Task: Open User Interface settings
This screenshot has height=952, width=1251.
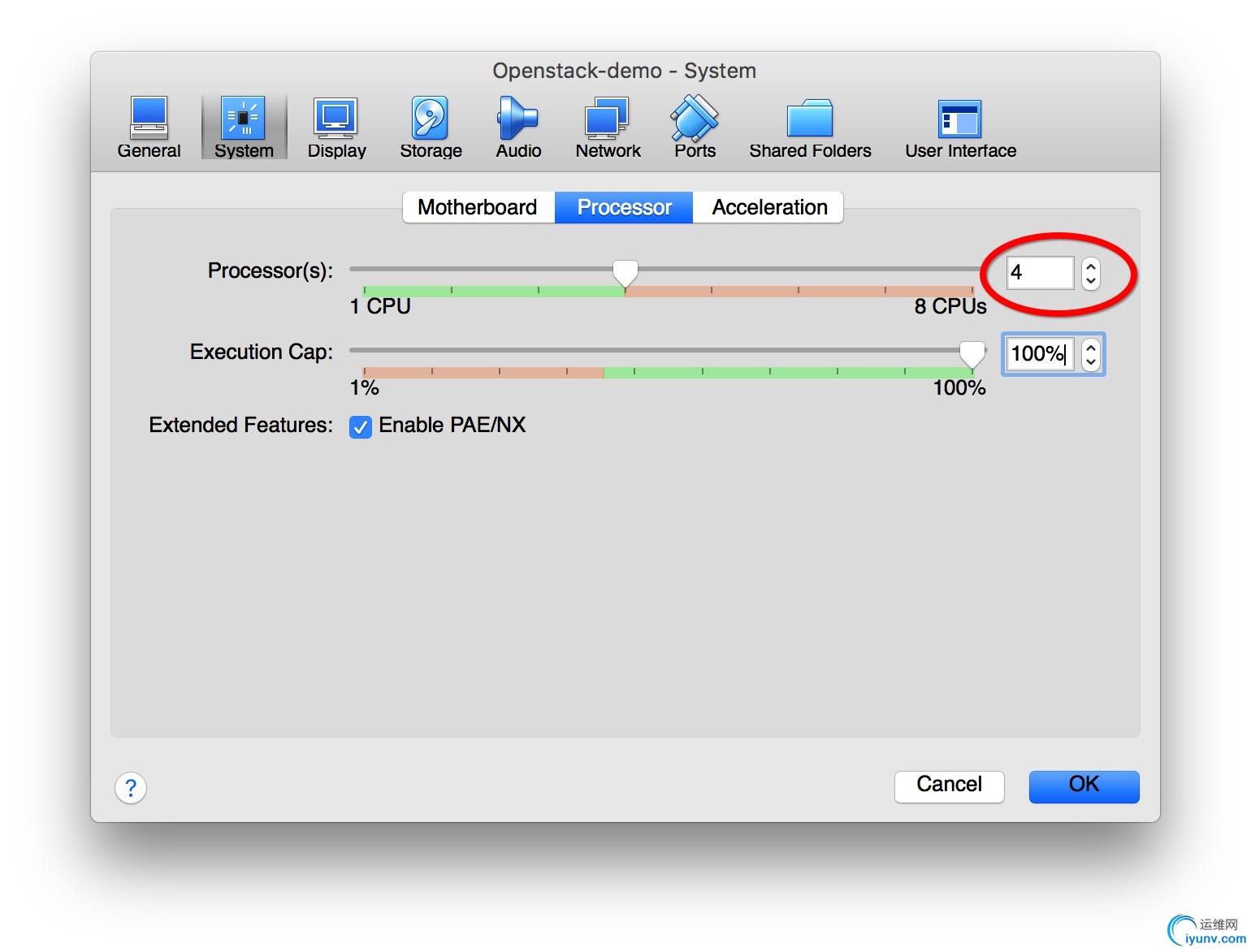Action: pyautogui.click(x=960, y=128)
